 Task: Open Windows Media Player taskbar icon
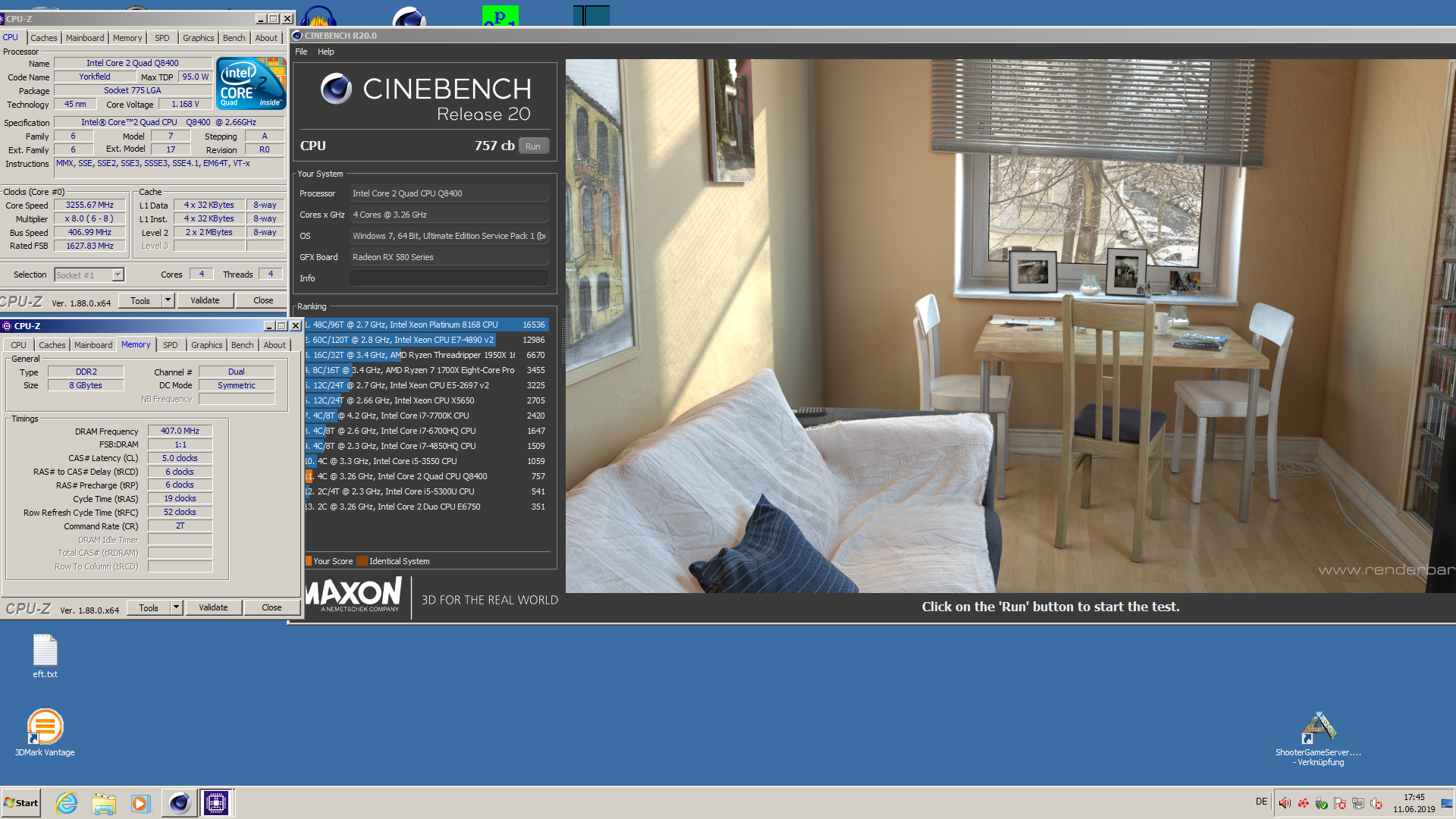click(140, 803)
